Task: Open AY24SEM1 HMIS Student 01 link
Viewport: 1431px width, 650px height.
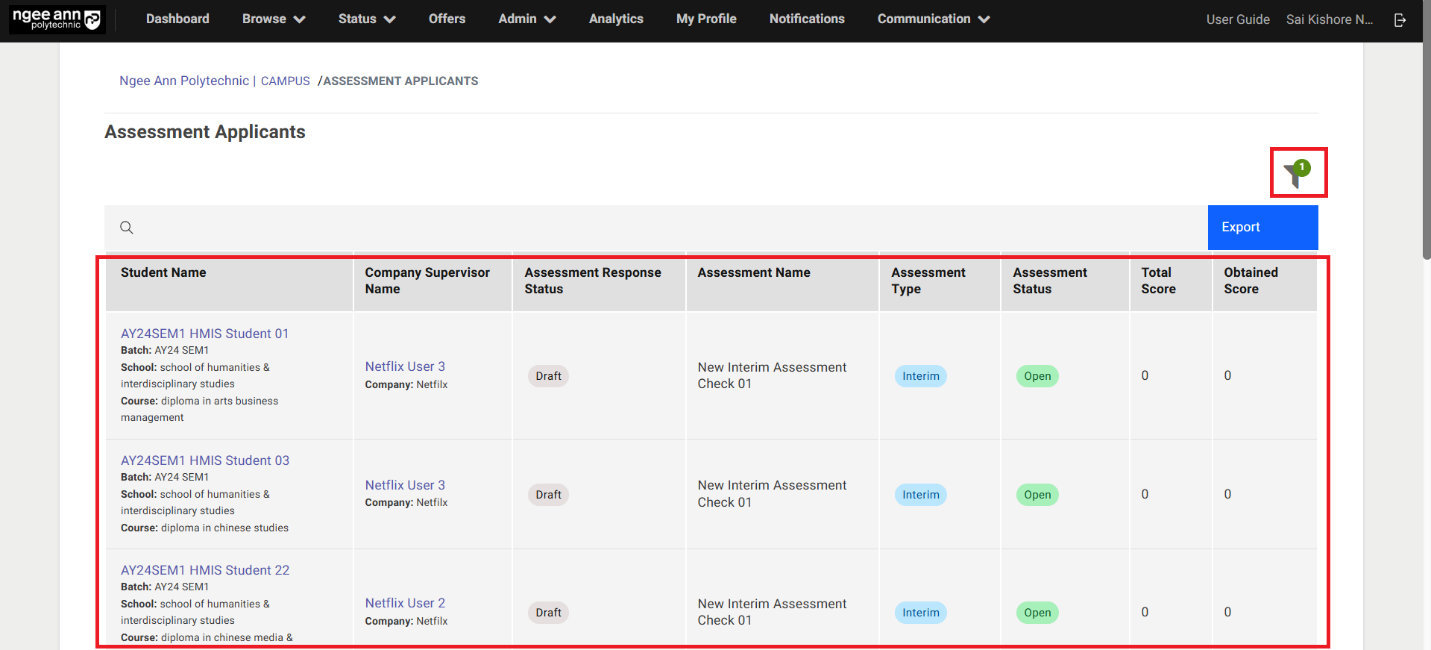Action: tap(205, 334)
